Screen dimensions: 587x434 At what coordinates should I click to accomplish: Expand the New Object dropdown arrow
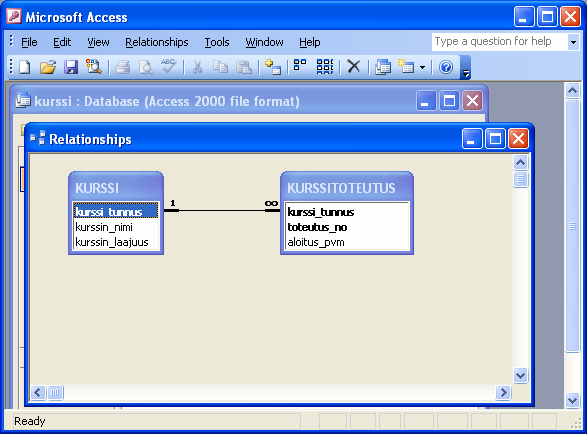click(x=422, y=68)
